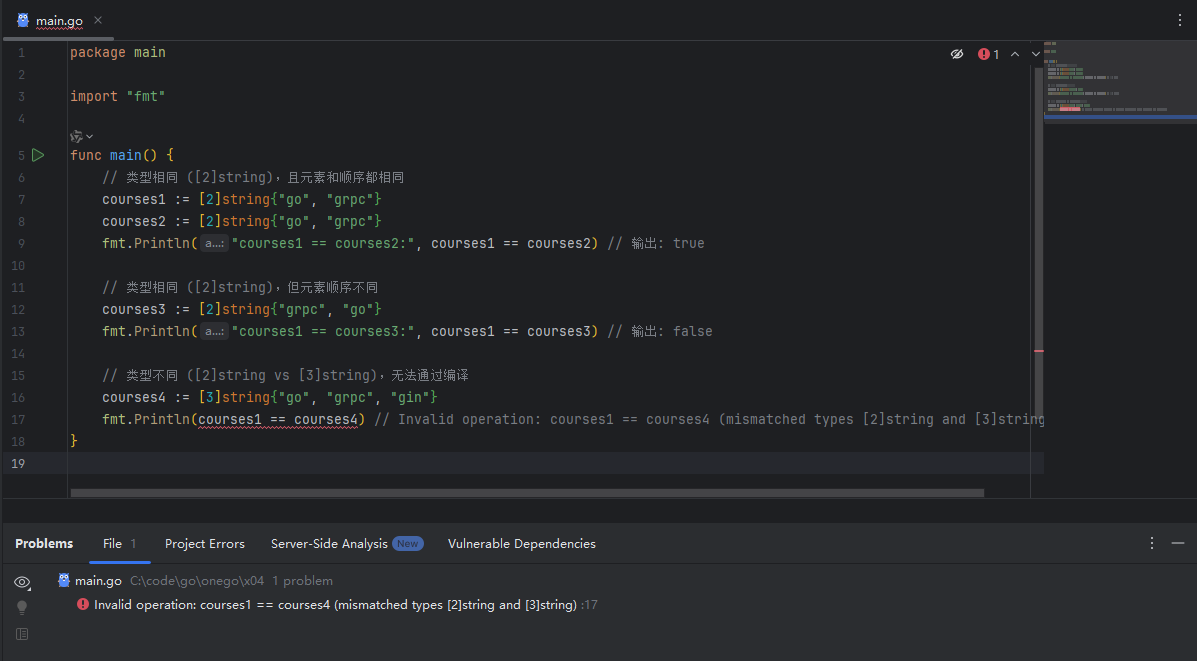Open Vulnerable Dependencies tab
This screenshot has height=661, width=1197.
point(521,543)
